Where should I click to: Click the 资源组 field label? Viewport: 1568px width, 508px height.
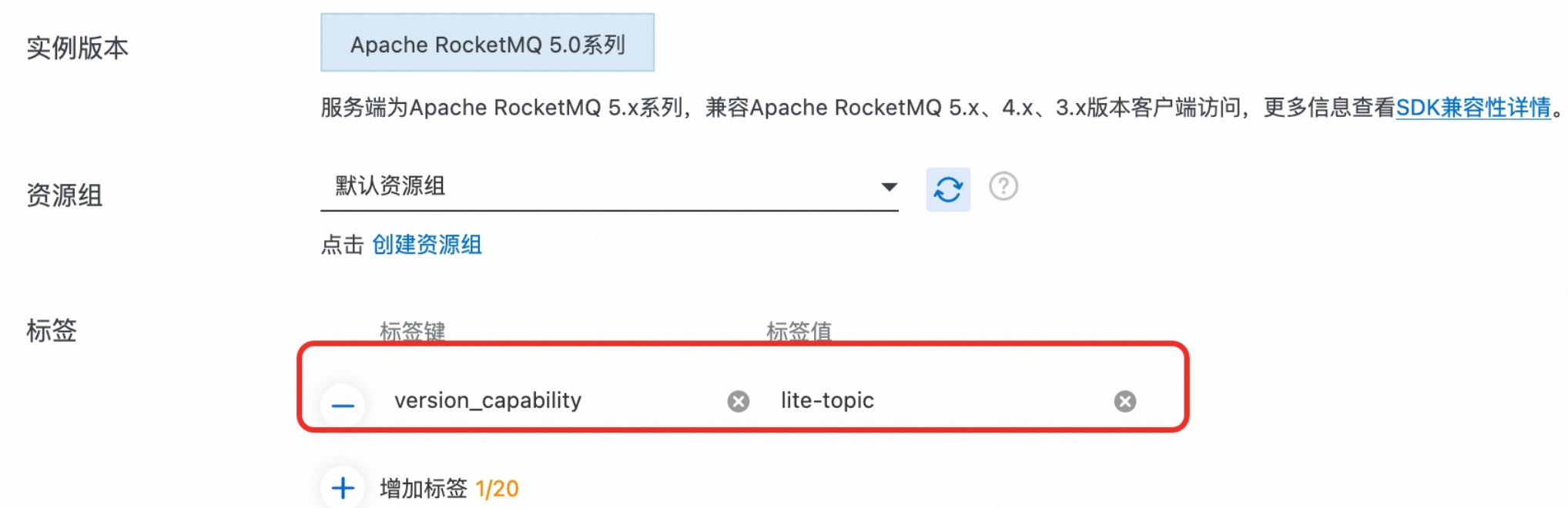65,195
